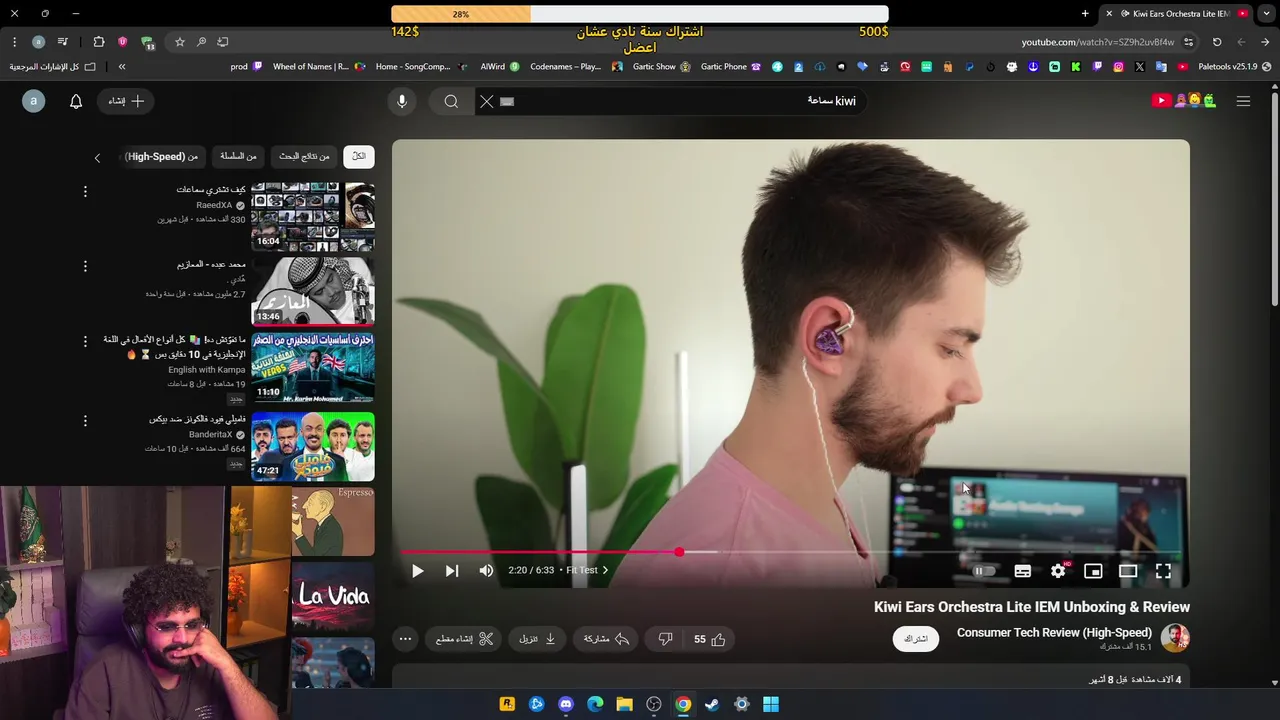Viewport: 1280px width, 720px height.
Task: Toggle subtitles with the captions icon
Action: click(x=1022, y=571)
